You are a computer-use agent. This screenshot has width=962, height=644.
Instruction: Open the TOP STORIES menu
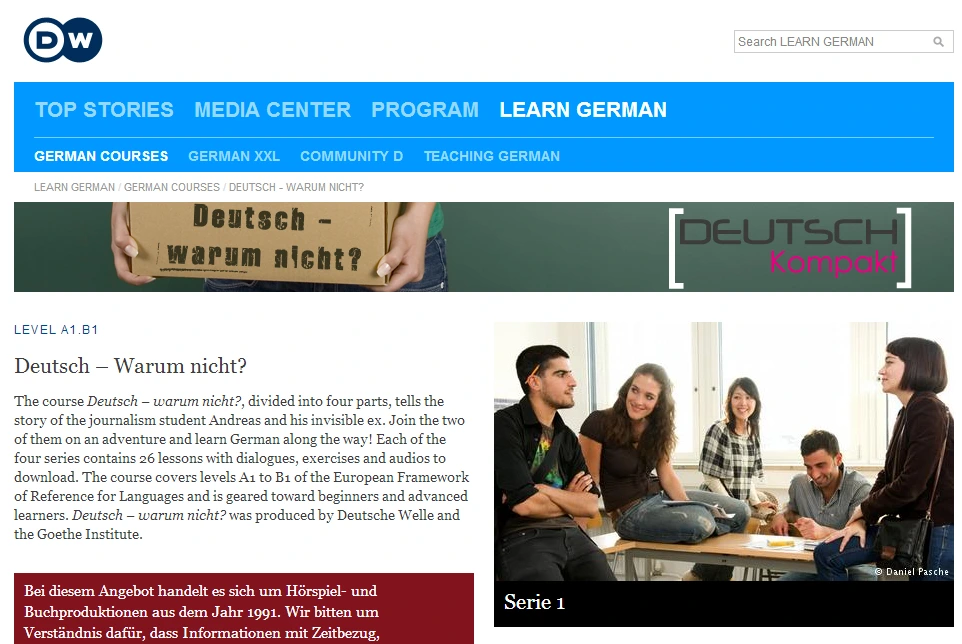point(104,110)
